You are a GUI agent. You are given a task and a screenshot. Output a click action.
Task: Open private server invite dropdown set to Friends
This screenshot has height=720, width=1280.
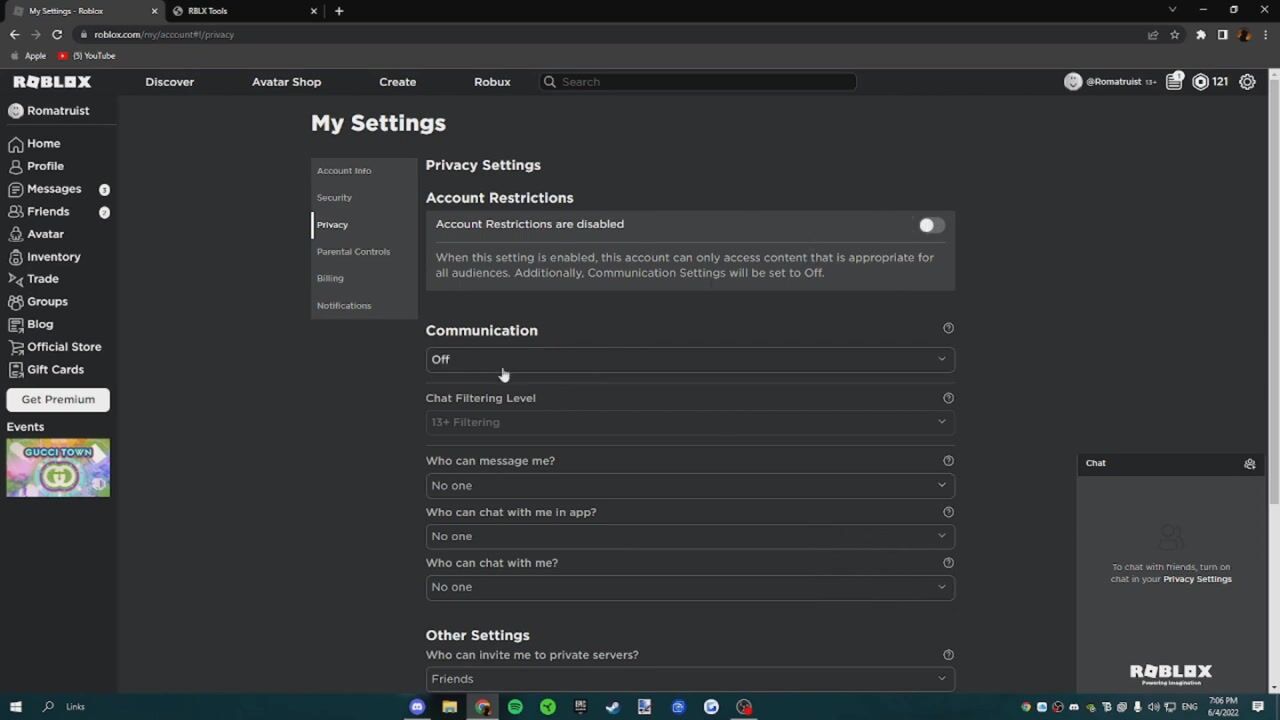coord(690,679)
